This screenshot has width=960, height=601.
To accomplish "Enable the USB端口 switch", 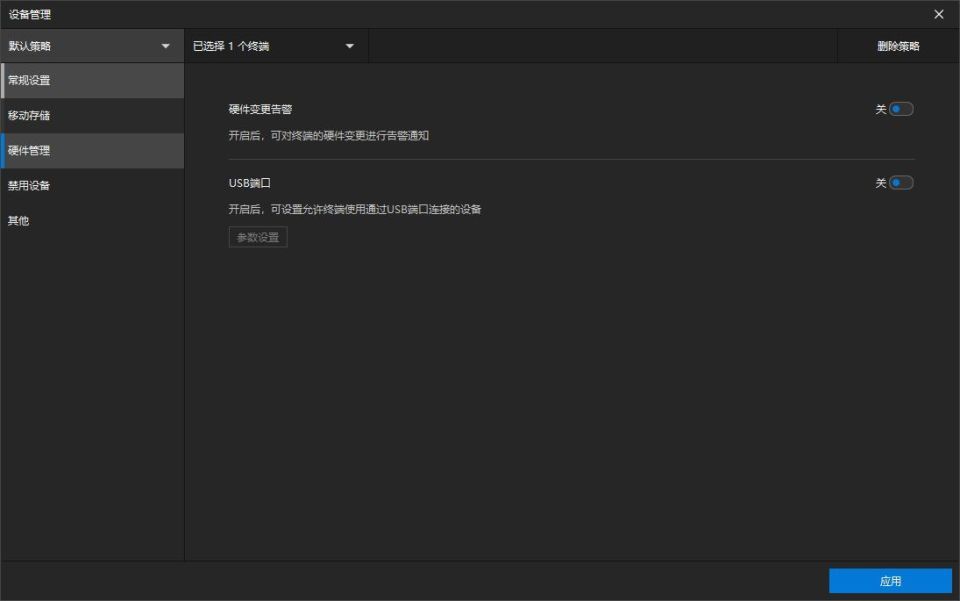I will click(901, 182).
